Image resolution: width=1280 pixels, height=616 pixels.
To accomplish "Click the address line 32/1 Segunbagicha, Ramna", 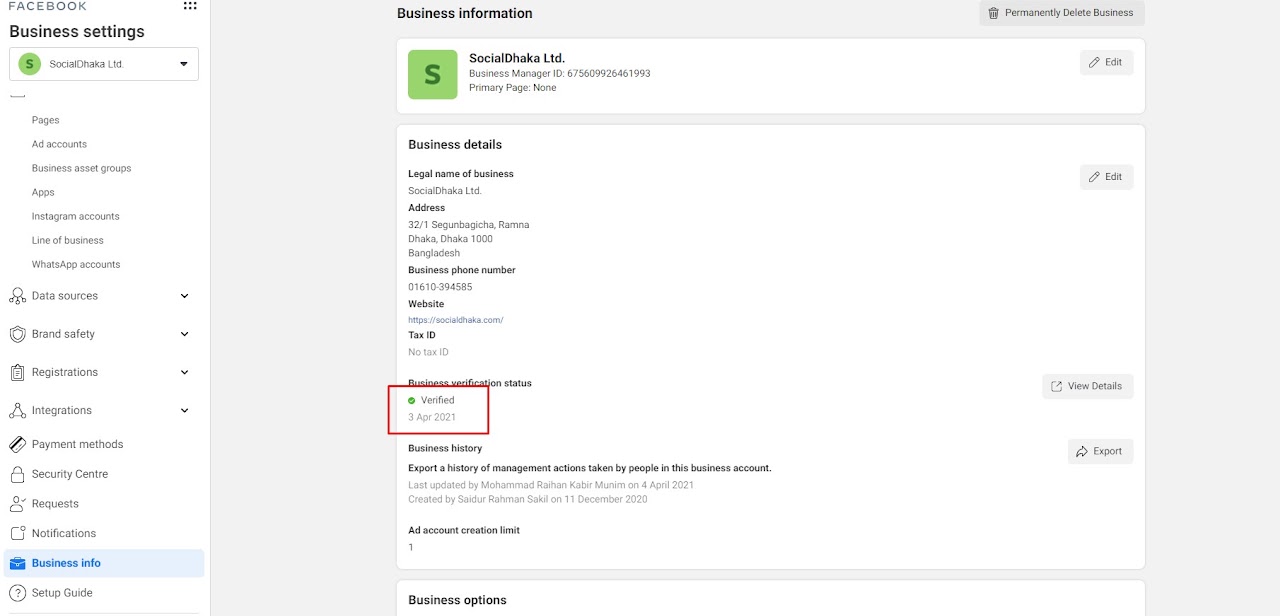I will click(x=468, y=225).
